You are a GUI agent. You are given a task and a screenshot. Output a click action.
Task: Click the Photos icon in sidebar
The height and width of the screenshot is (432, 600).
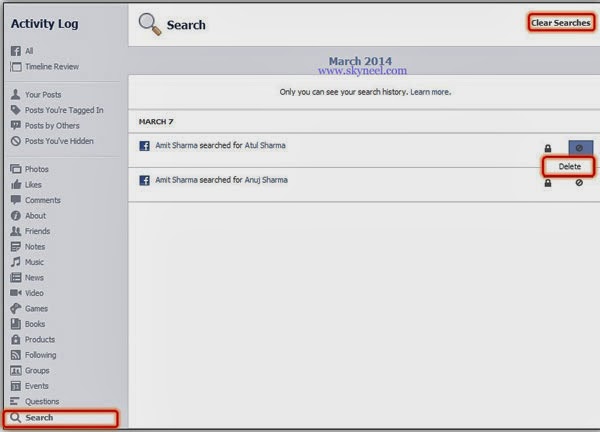[x=16, y=169]
